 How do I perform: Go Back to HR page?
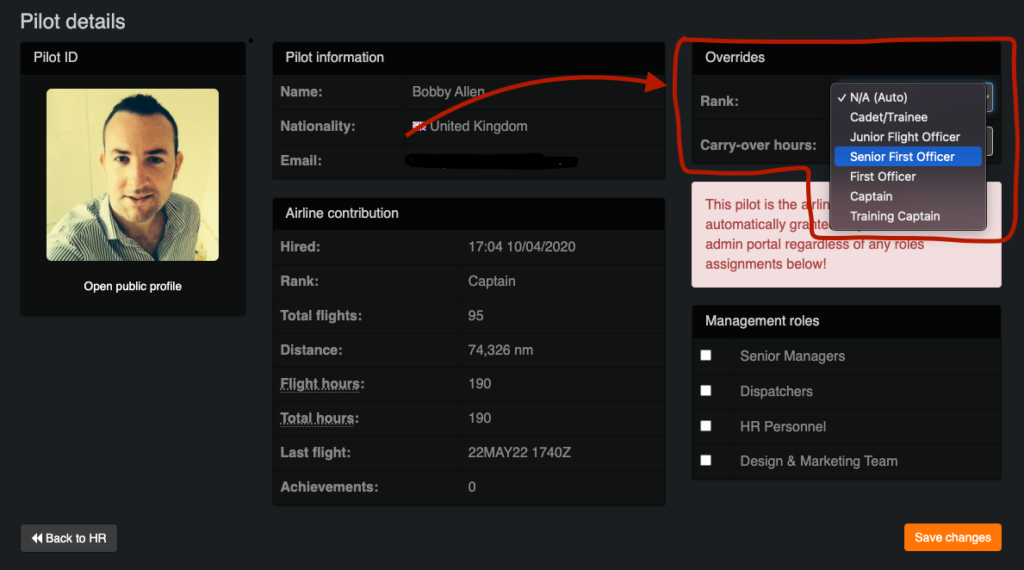69,538
